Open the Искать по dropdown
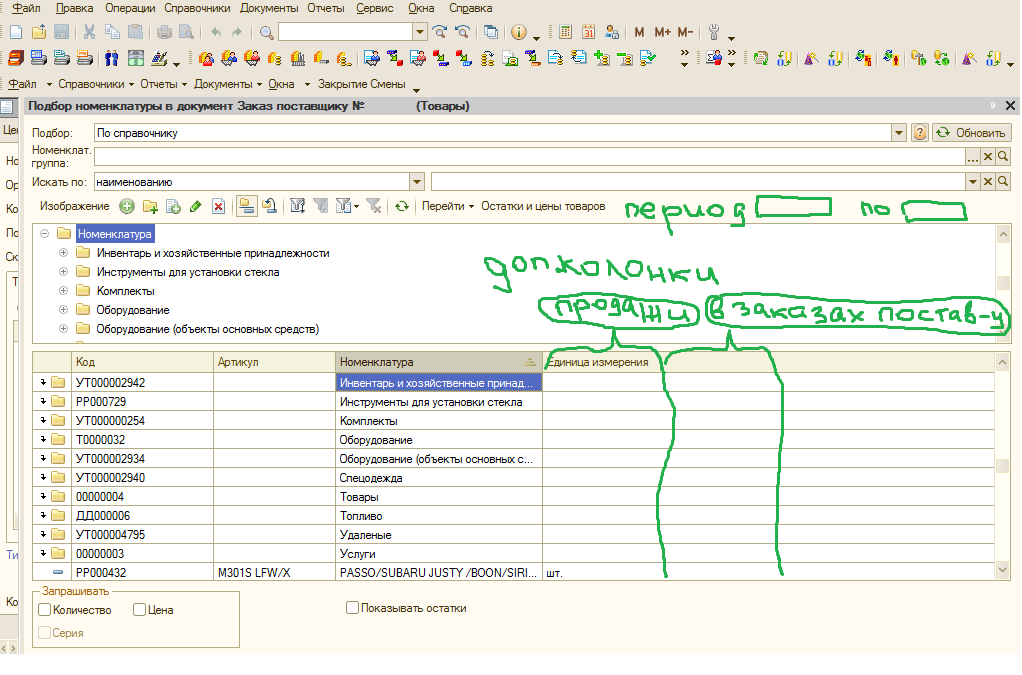 point(417,182)
